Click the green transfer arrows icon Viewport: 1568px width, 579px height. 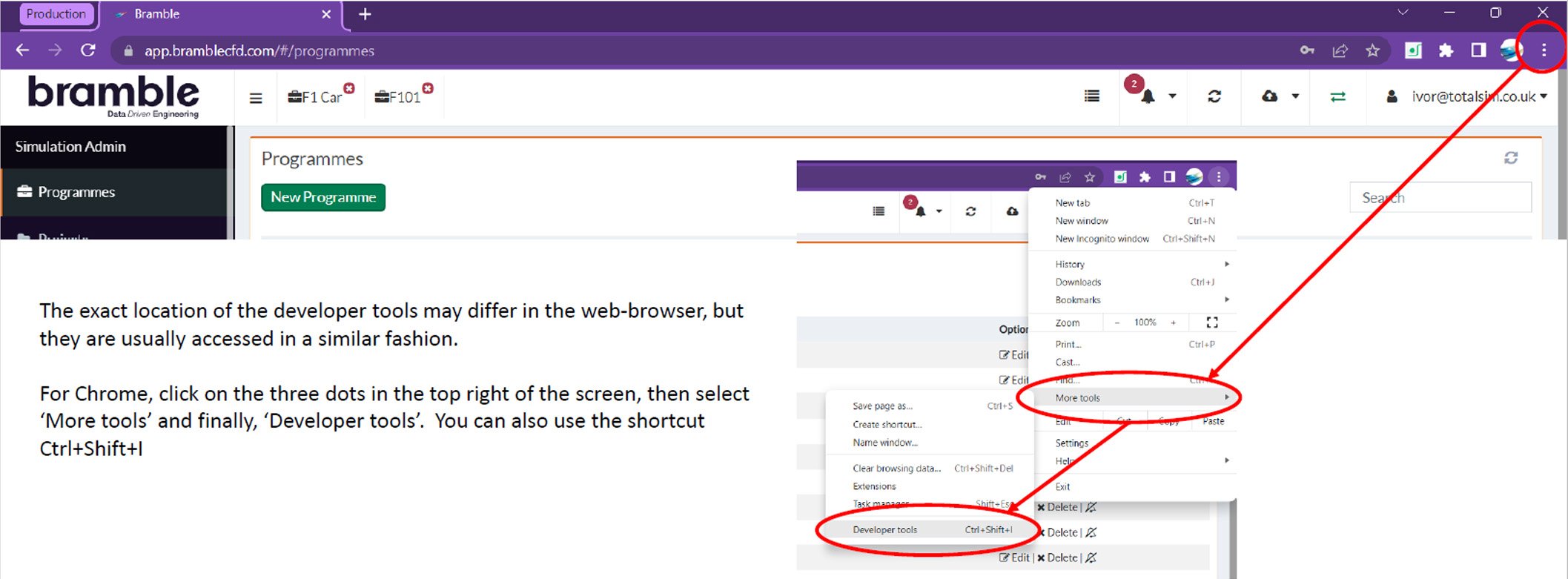coord(1337,97)
